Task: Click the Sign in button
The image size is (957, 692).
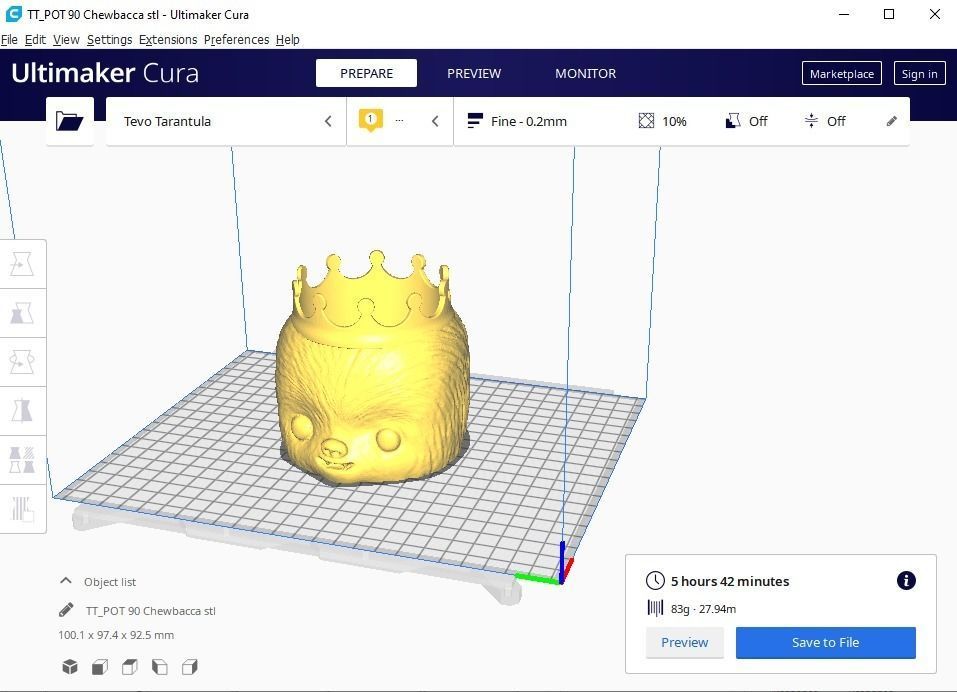Action: tap(919, 73)
